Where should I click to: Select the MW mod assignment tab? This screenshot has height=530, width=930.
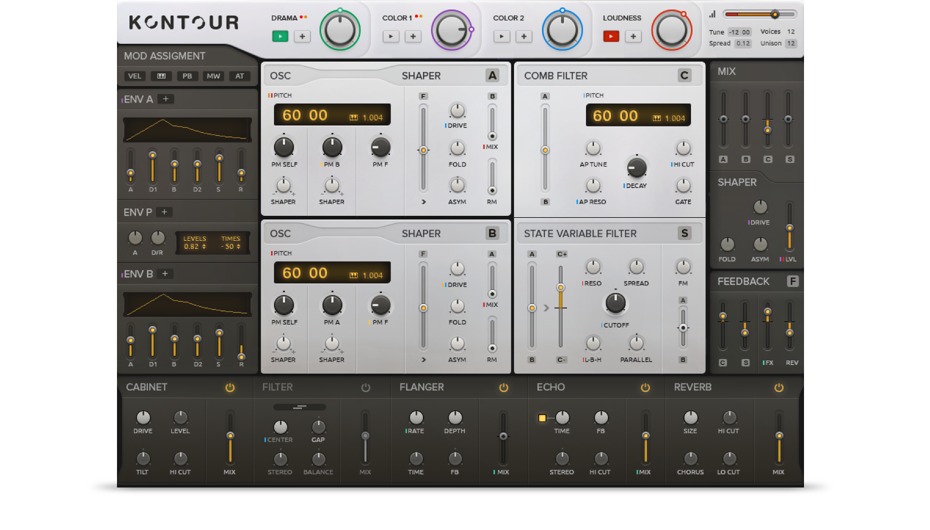coord(213,76)
